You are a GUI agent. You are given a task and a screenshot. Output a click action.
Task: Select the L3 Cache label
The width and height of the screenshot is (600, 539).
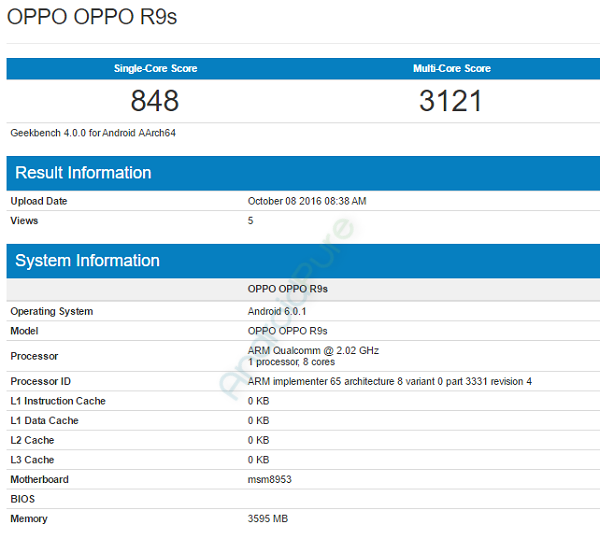(32, 460)
